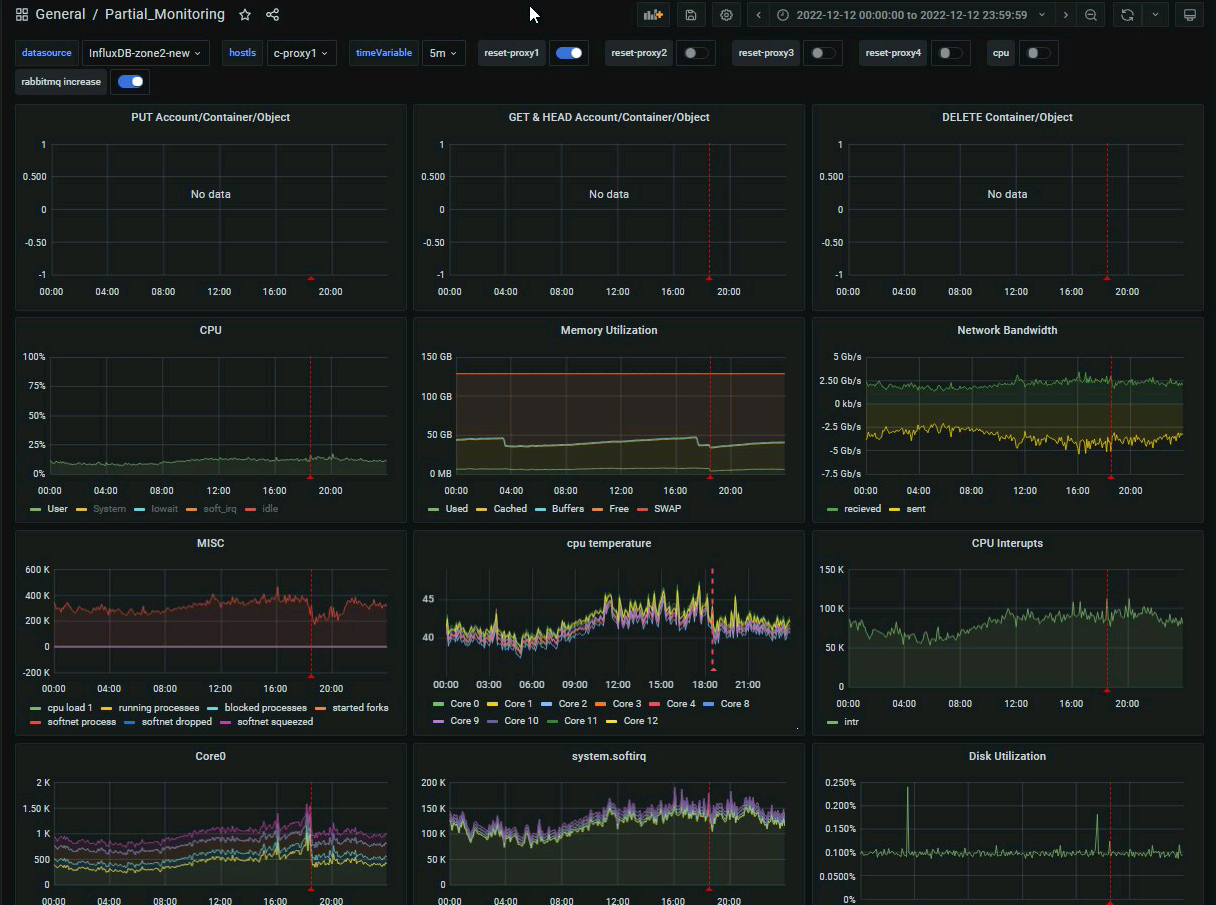
Task: Click the share dashboard icon
Action: click(273, 15)
